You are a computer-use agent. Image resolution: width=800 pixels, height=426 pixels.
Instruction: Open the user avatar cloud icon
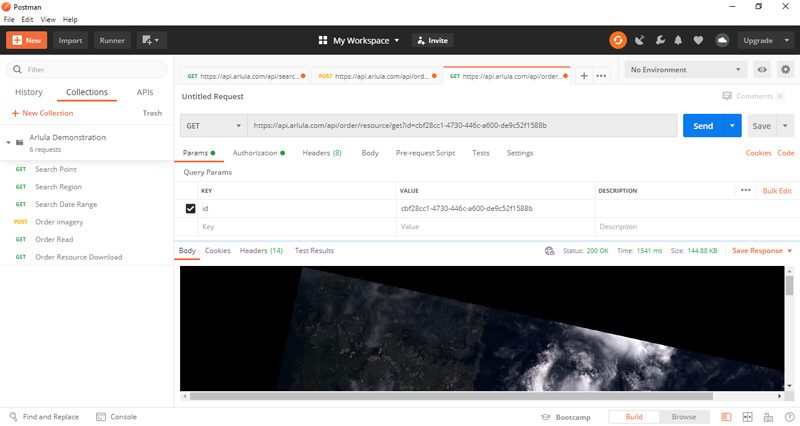pos(722,40)
